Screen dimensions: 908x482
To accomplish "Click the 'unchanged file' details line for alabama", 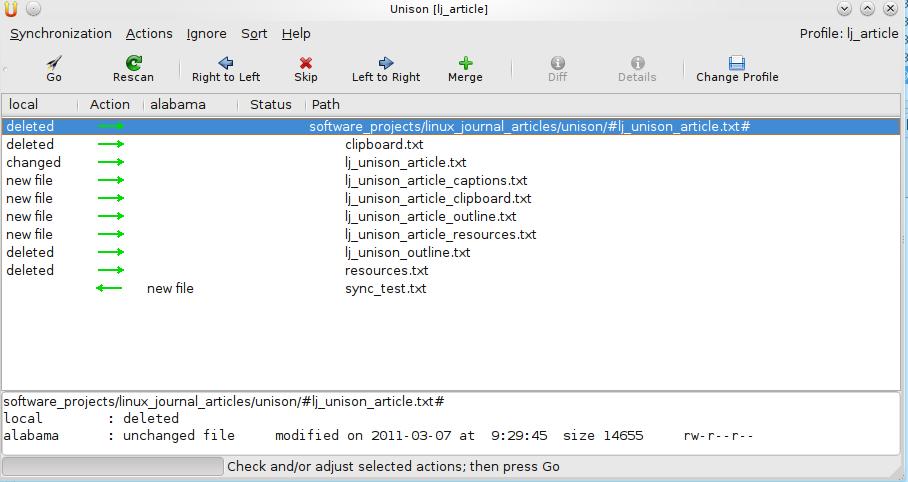I will click(378, 435).
